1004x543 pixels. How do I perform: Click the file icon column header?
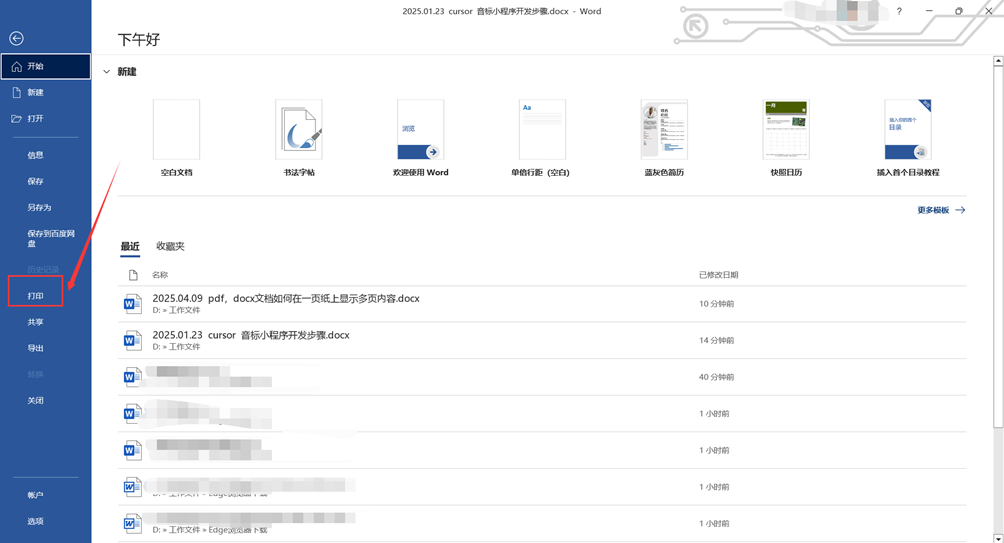click(133, 275)
